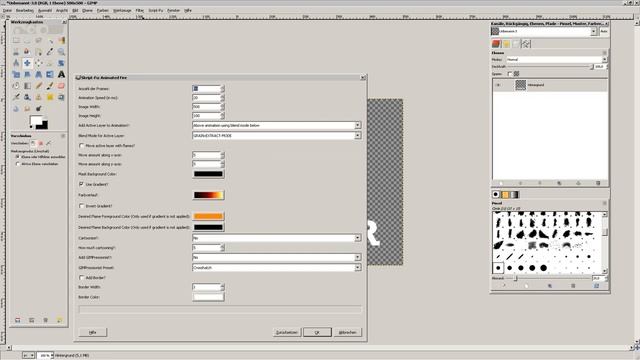This screenshot has width=640, height=360.
Task: Select the Free Select lasso tool
Action: pos(38,40)
